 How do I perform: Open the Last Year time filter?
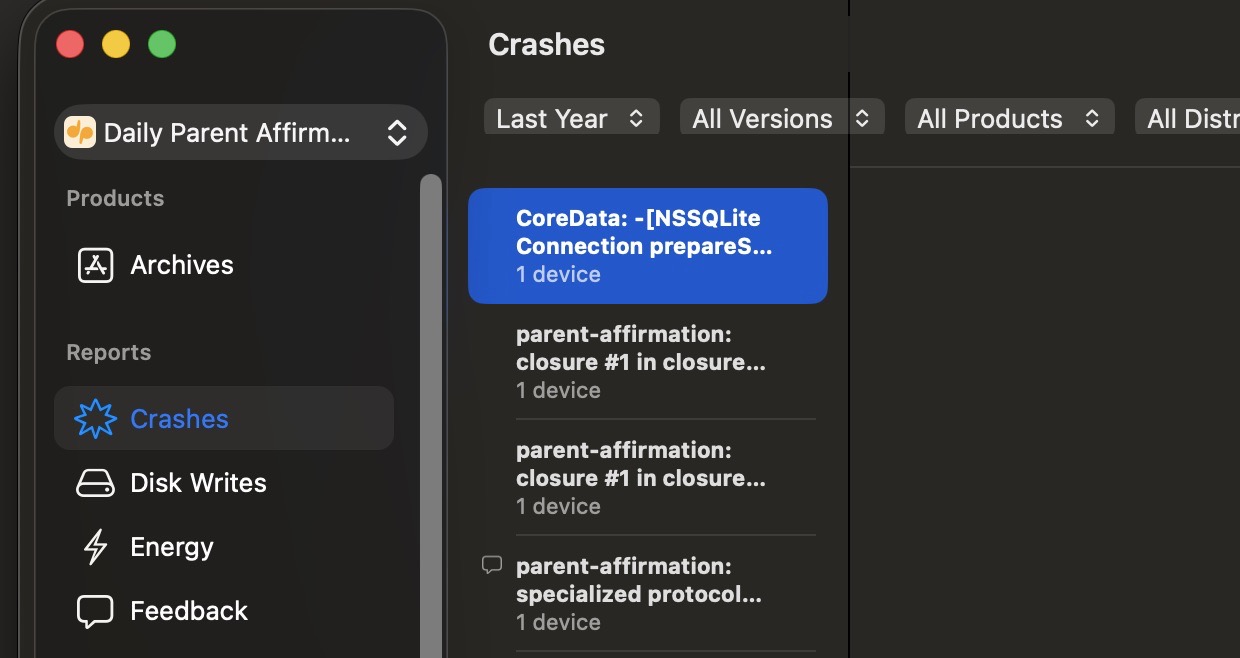coord(571,117)
